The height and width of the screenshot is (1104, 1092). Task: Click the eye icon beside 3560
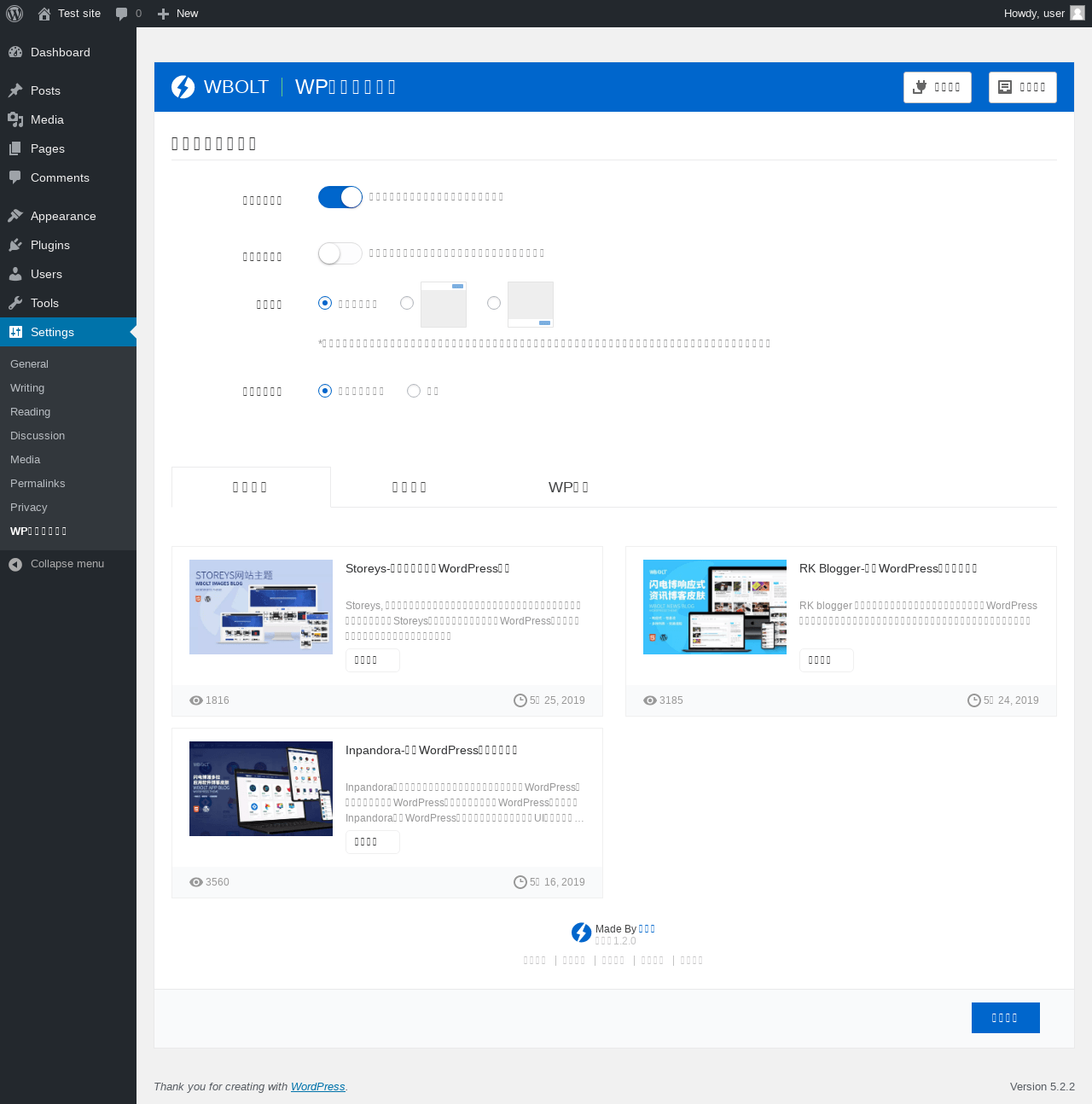196,882
